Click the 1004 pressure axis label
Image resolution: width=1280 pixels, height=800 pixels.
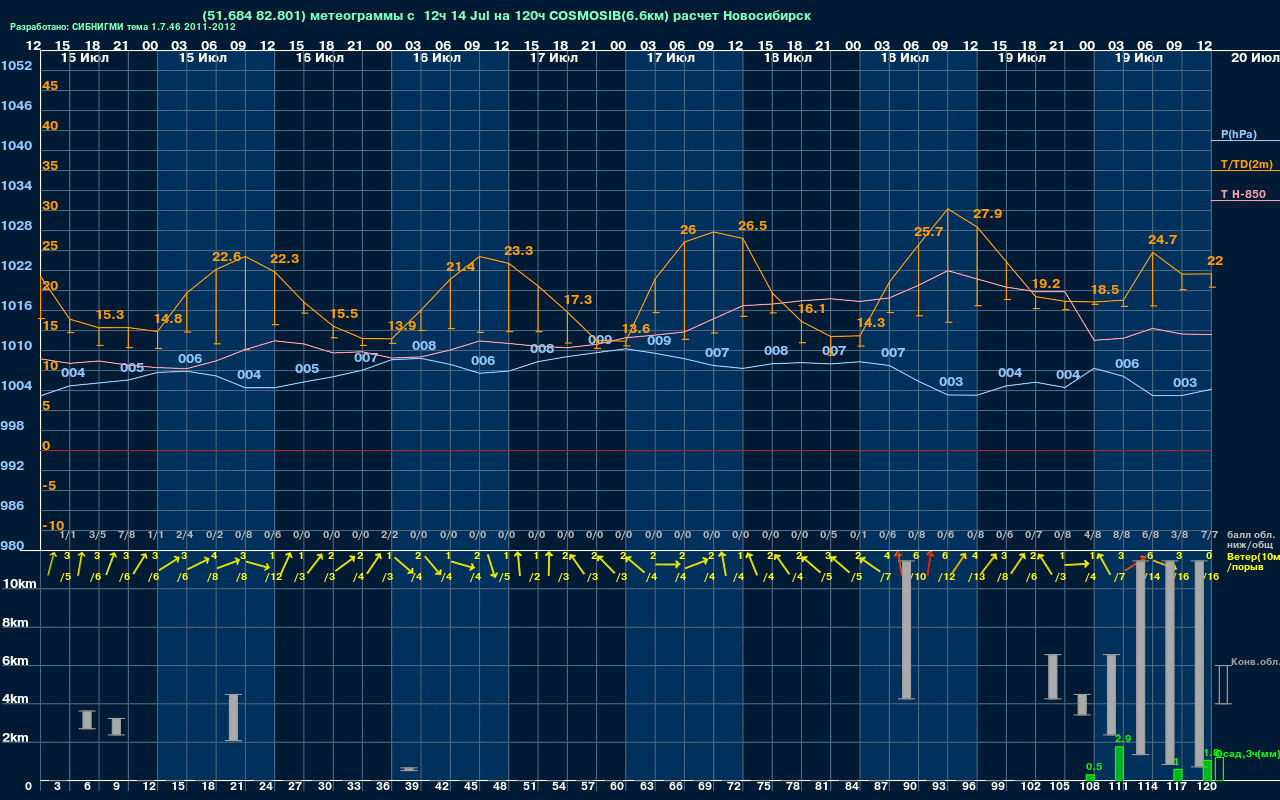(16, 386)
